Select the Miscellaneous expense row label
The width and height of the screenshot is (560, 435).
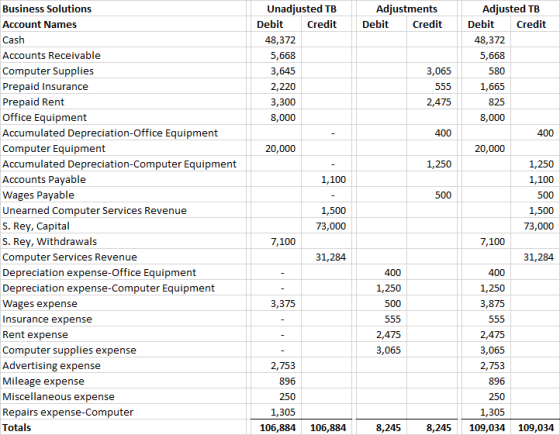pyautogui.click(x=58, y=397)
